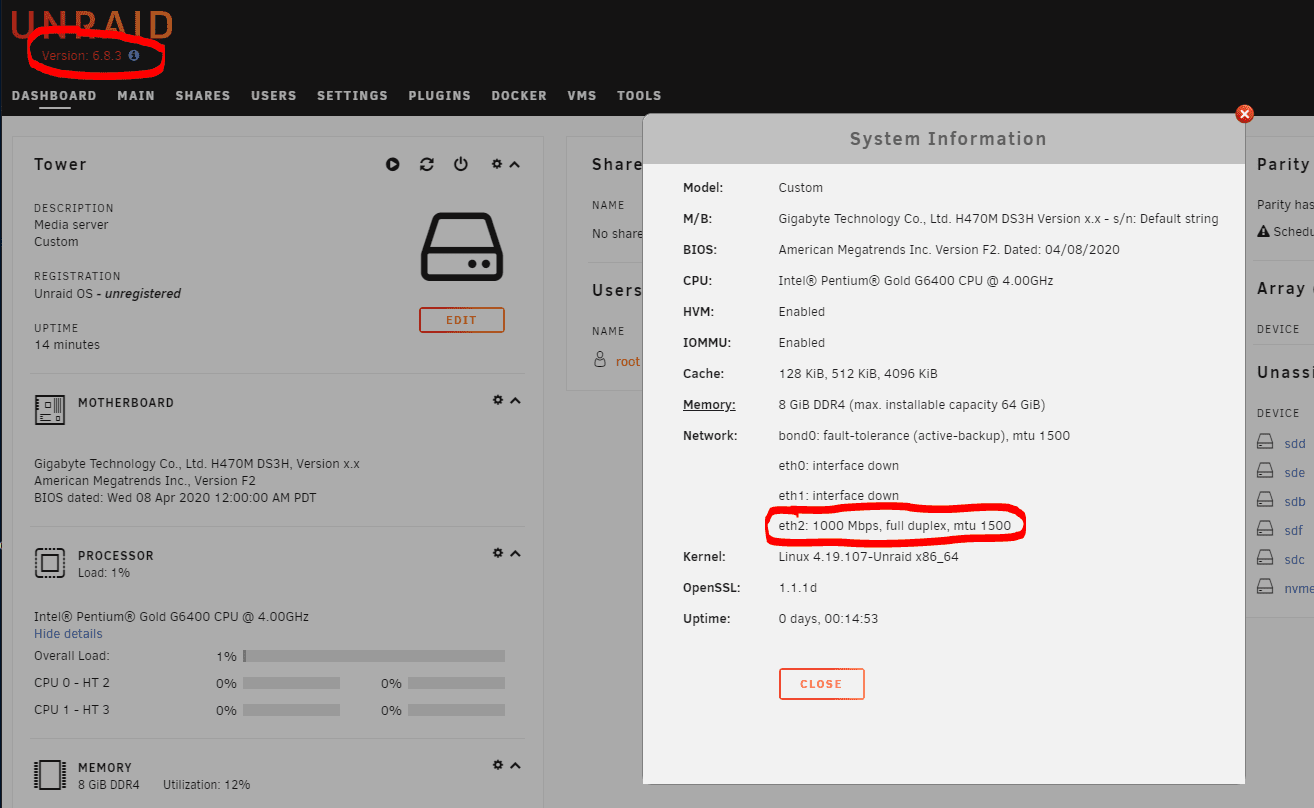The height and width of the screenshot is (808, 1314).
Task: Collapse the Motherboard section
Action: point(515,400)
